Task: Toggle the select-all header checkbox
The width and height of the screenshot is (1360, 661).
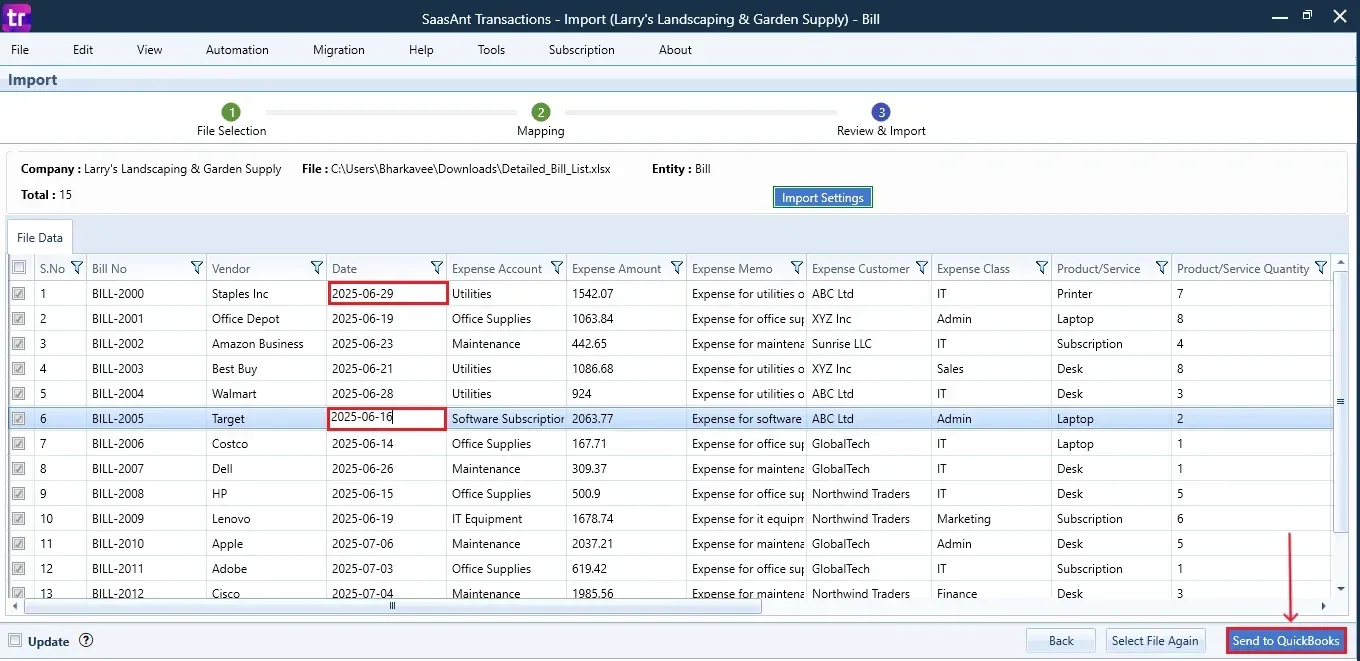Action: point(19,268)
